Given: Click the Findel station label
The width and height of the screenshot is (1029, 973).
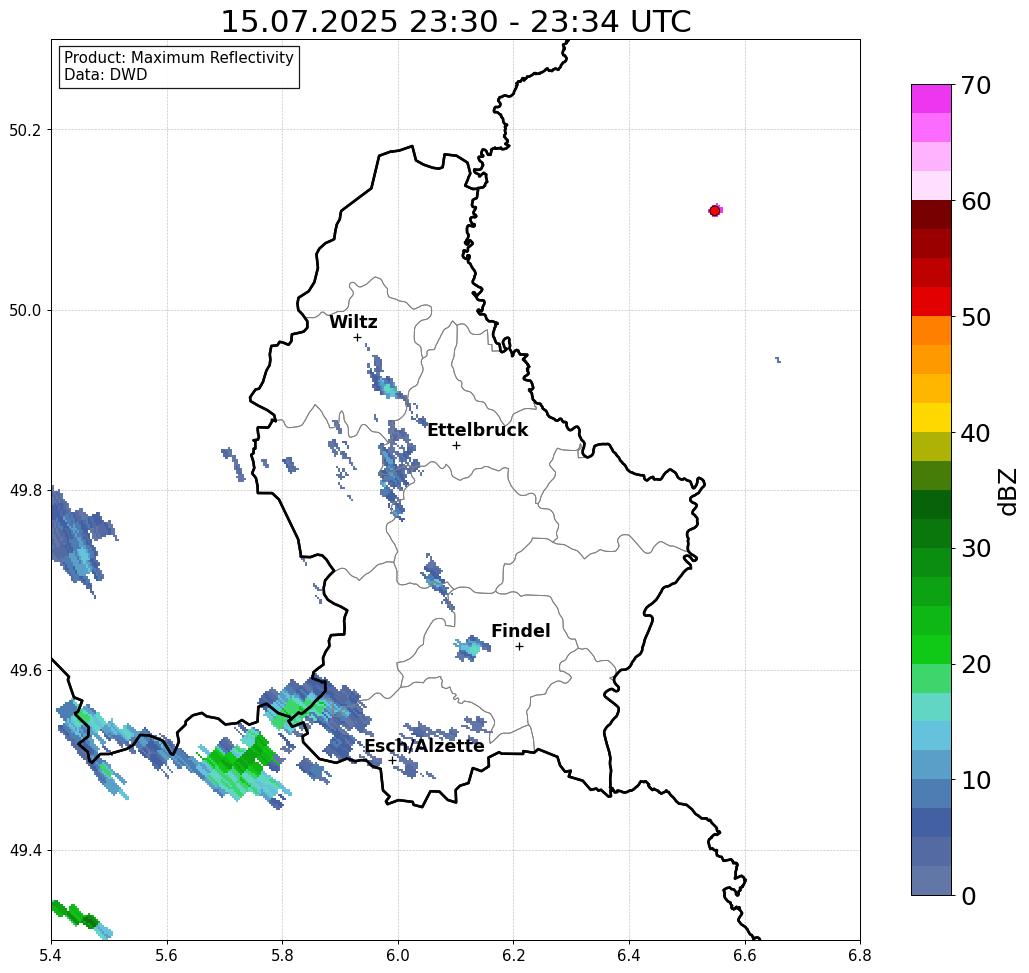Looking at the screenshot, I should click(520, 631).
